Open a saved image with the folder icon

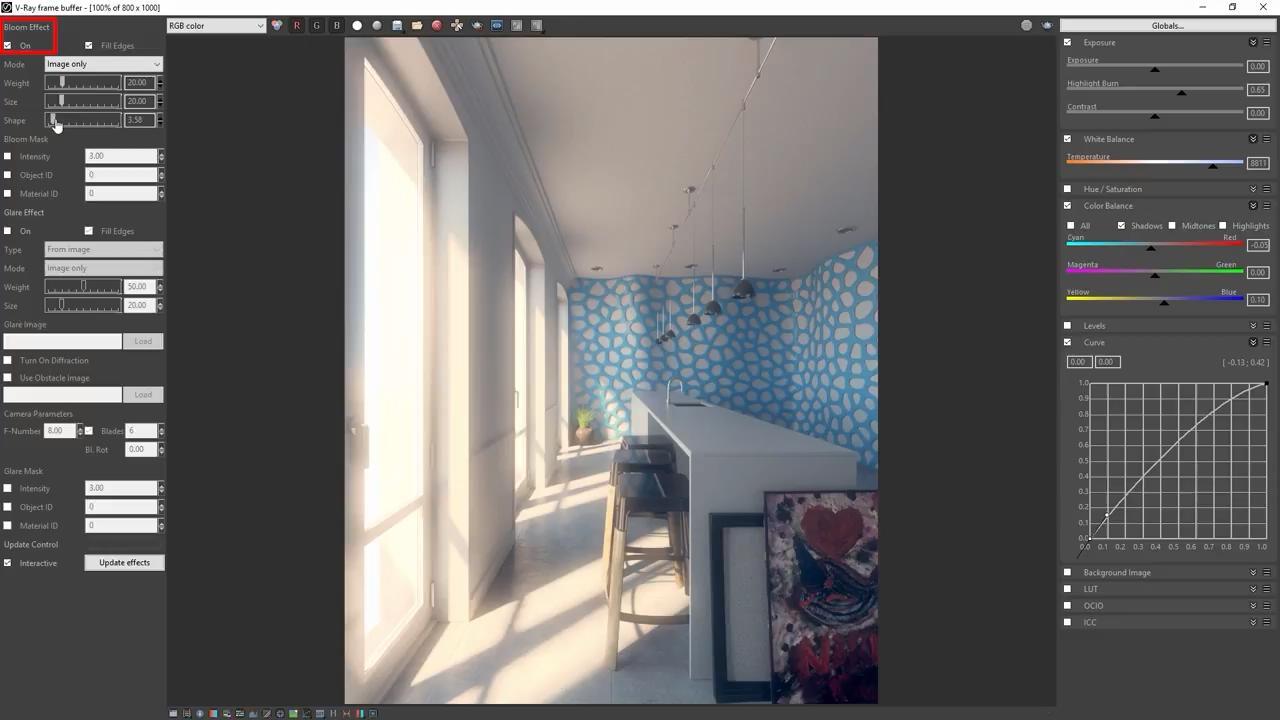[x=417, y=25]
